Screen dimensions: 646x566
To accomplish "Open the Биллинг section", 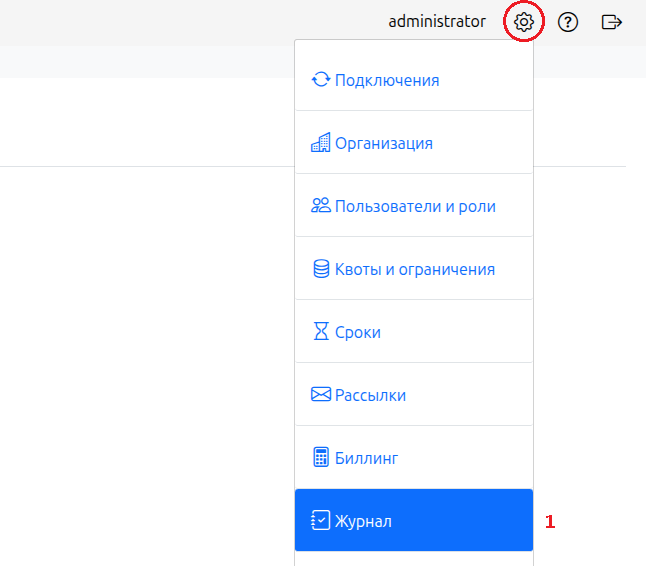I will pyautogui.click(x=367, y=458).
